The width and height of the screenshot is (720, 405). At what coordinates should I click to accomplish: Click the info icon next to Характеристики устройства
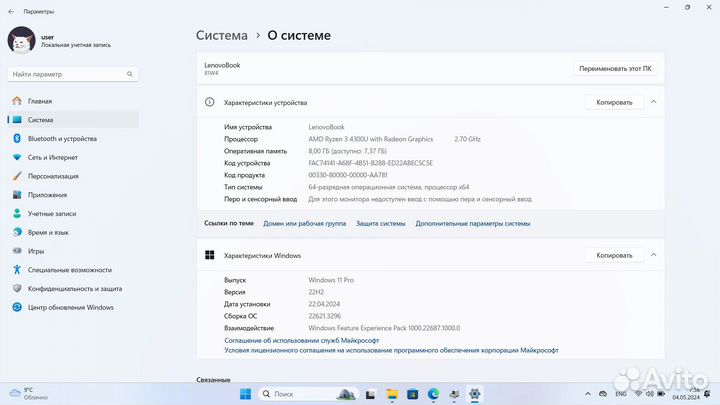[x=209, y=102]
